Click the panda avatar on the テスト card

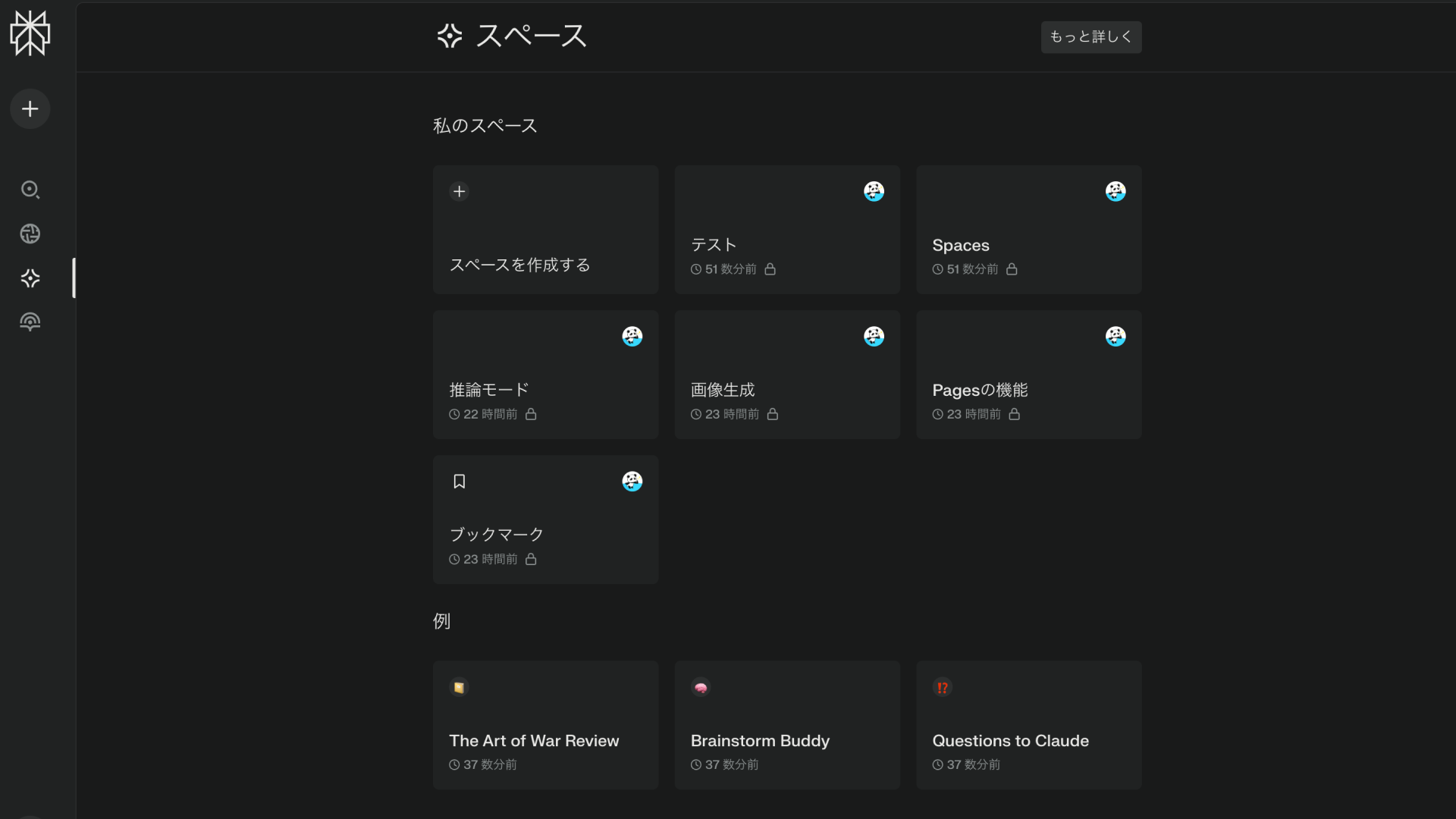874,191
